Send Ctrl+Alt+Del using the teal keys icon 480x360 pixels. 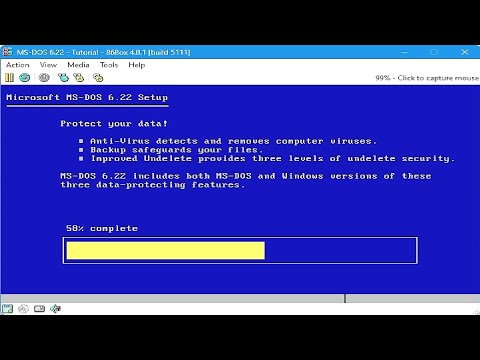point(63,78)
